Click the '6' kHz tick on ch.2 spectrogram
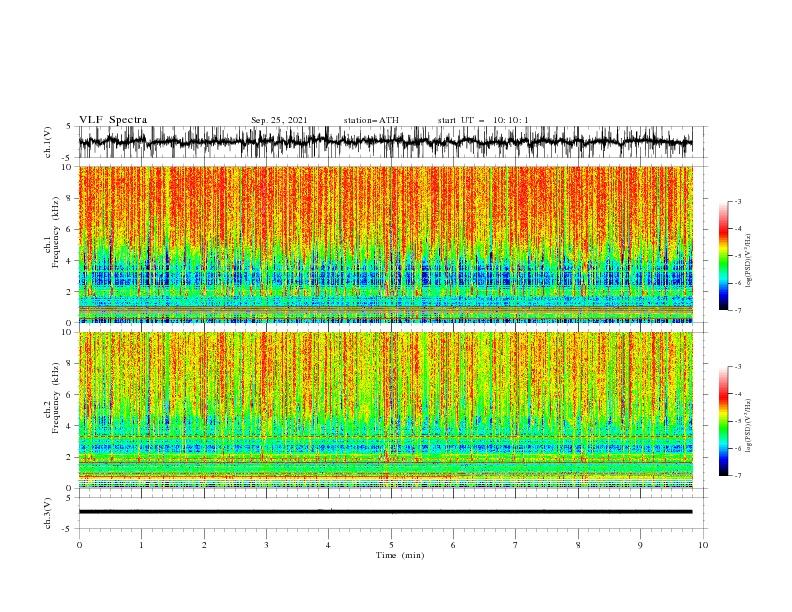This screenshot has height=612, width=792. click(70, 395)
